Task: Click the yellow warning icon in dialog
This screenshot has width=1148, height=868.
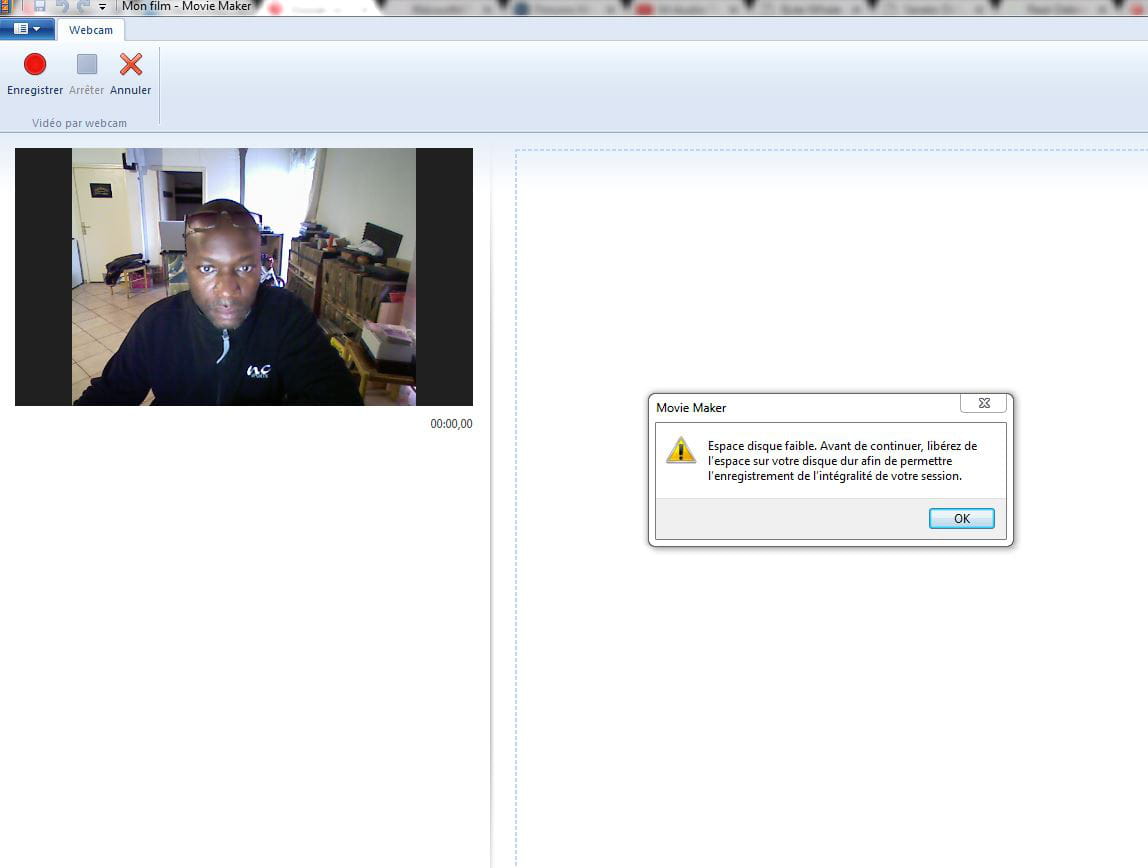Action: coord(681,450)
